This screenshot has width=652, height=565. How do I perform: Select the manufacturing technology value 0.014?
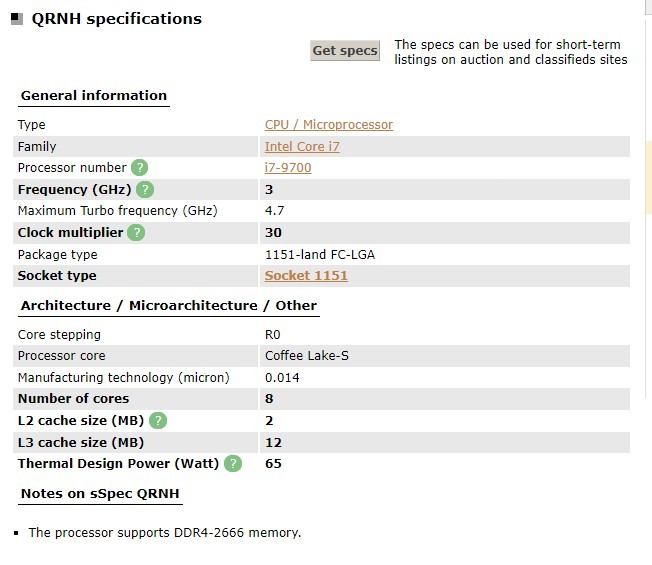pos(282,377)
